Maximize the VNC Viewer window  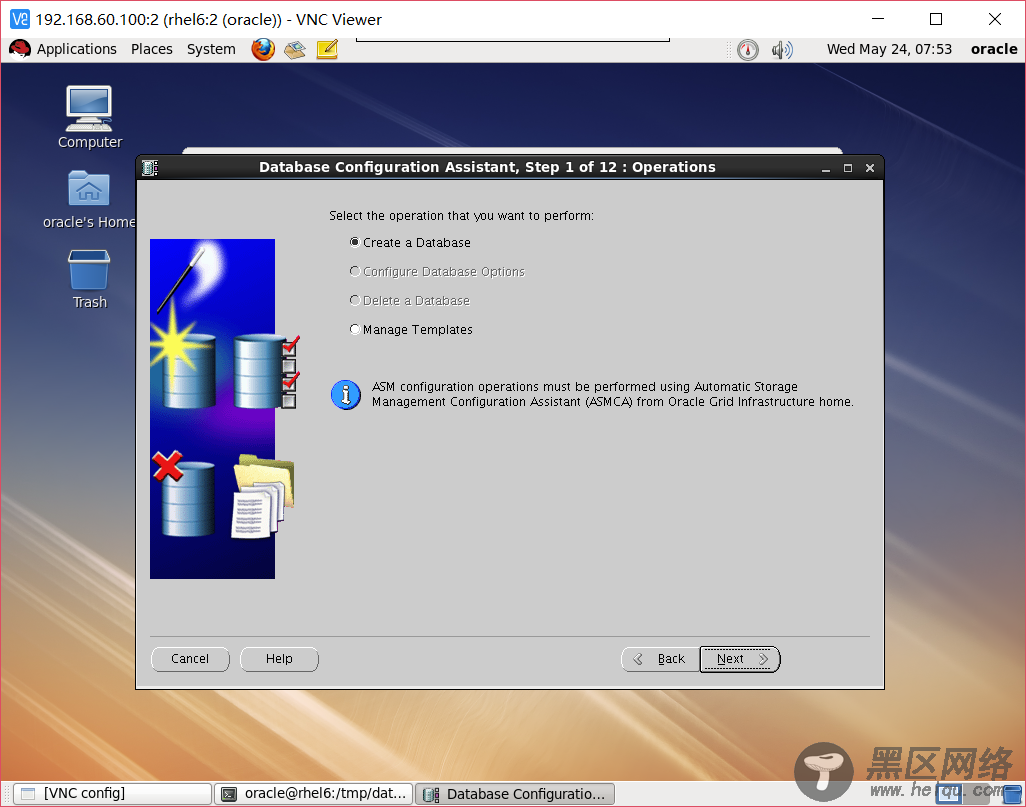936,20
